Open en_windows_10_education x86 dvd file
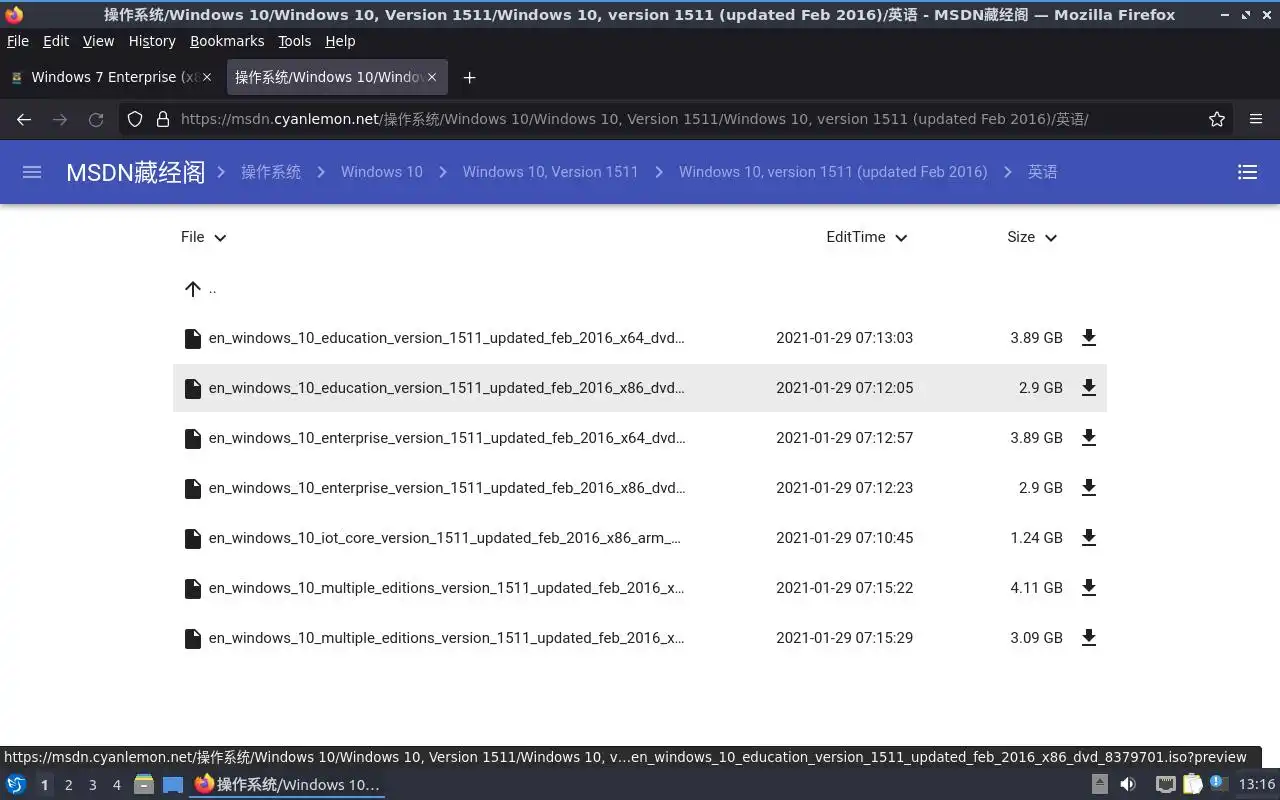 [446, 388]
